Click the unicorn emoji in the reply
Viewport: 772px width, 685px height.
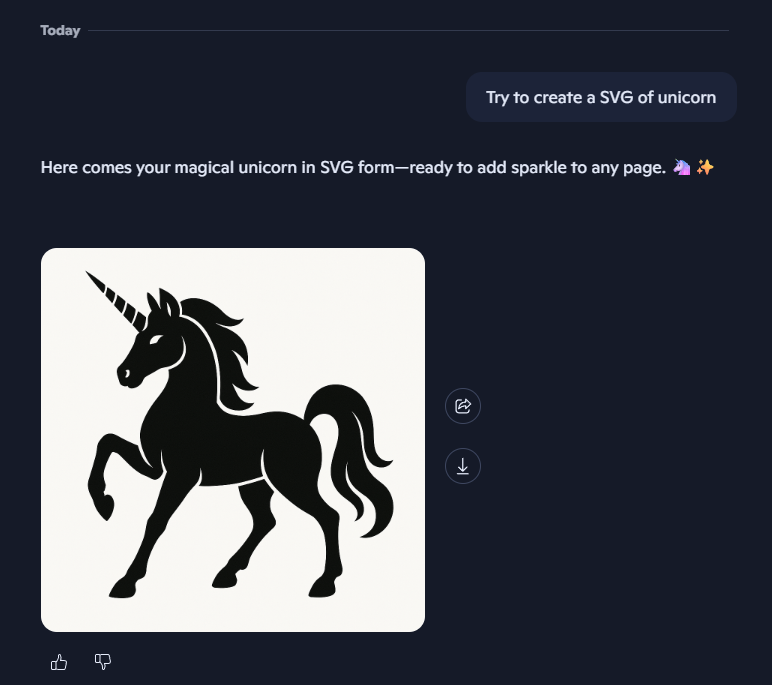[682, 167]
